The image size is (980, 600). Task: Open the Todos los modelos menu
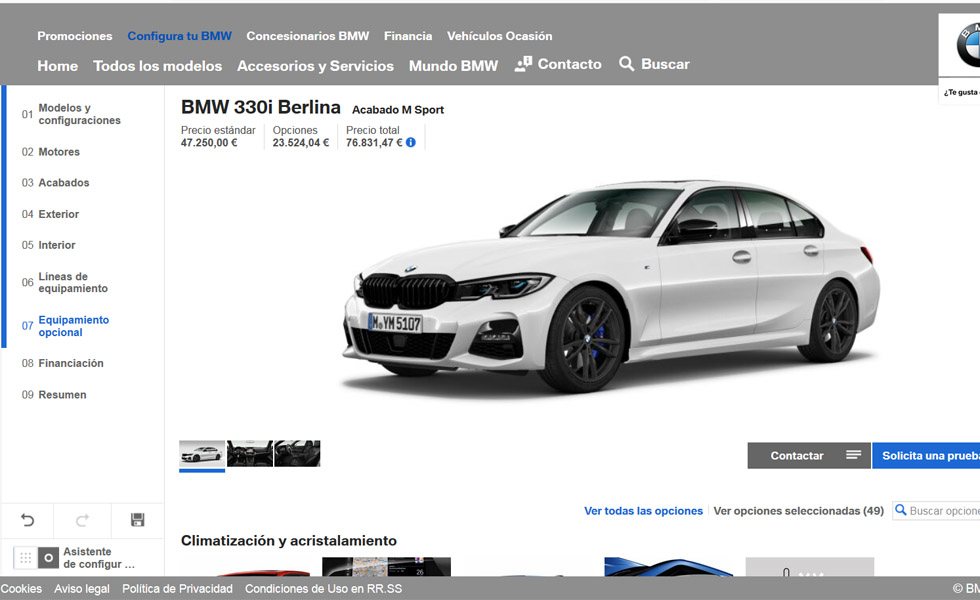pos(157,66)
